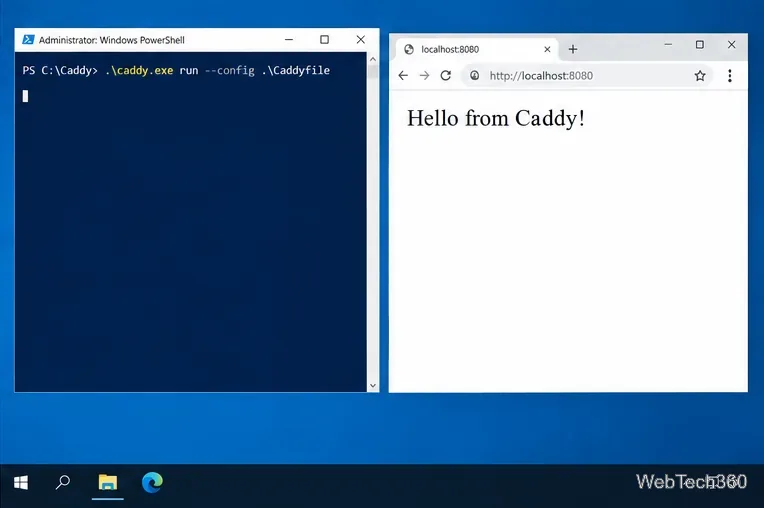Open the Windows Start menu
The image size is (764, 508).
coord(20,483)
